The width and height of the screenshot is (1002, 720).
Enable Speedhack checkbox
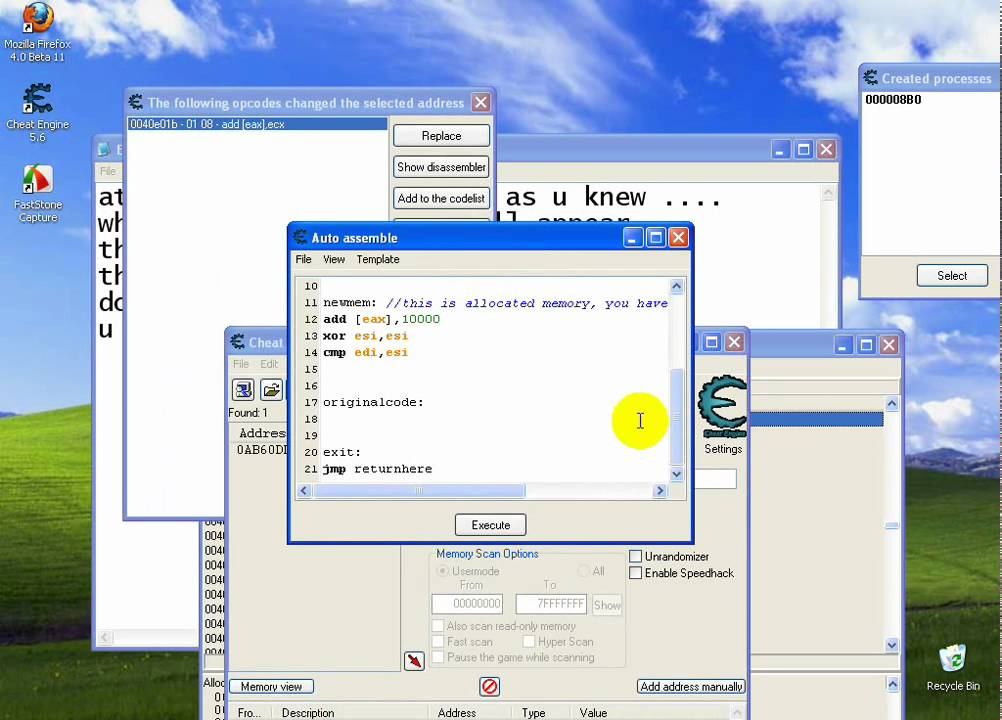[635, 573]
